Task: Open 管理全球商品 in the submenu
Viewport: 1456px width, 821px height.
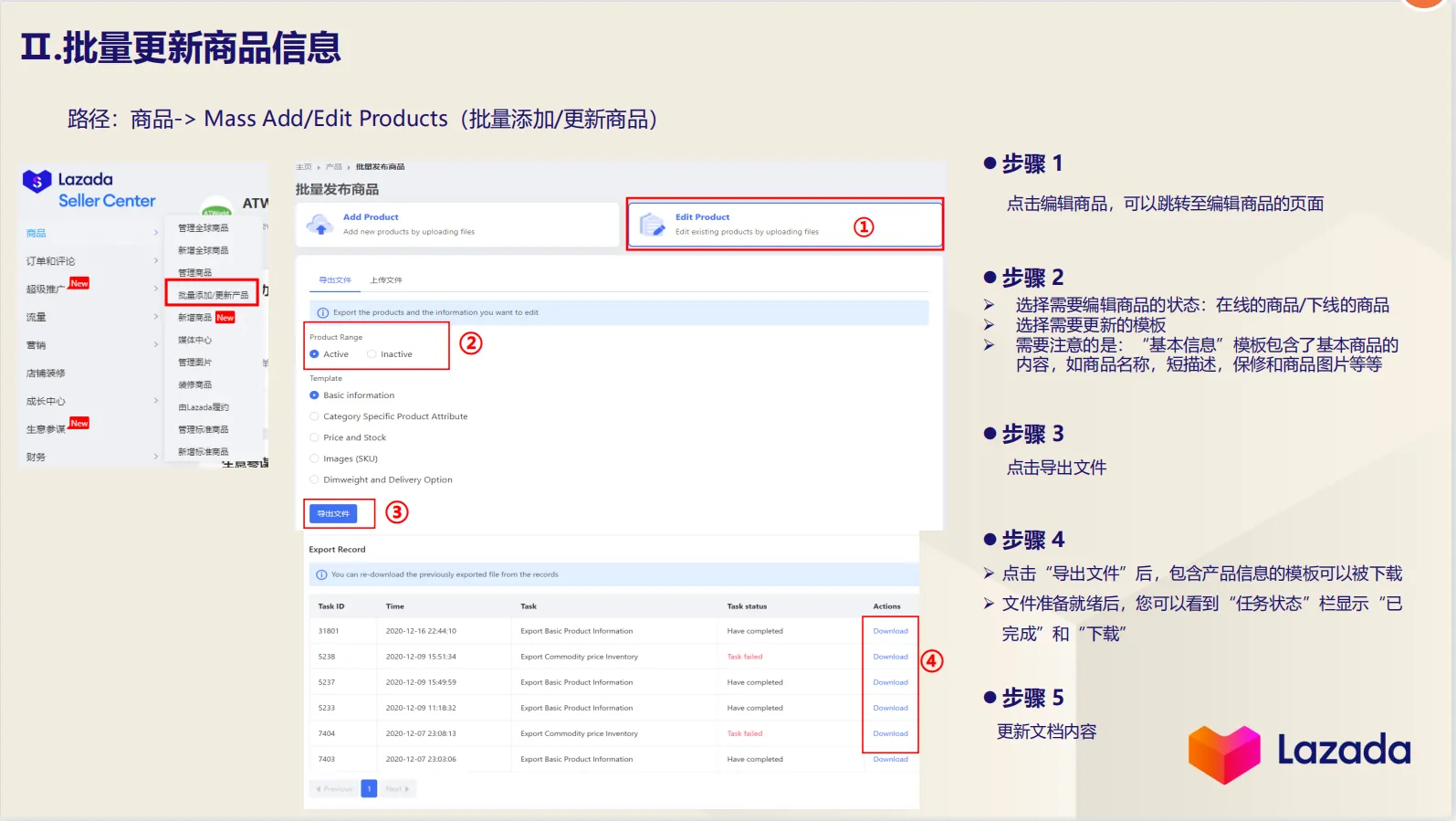Action: click(204, 228)
